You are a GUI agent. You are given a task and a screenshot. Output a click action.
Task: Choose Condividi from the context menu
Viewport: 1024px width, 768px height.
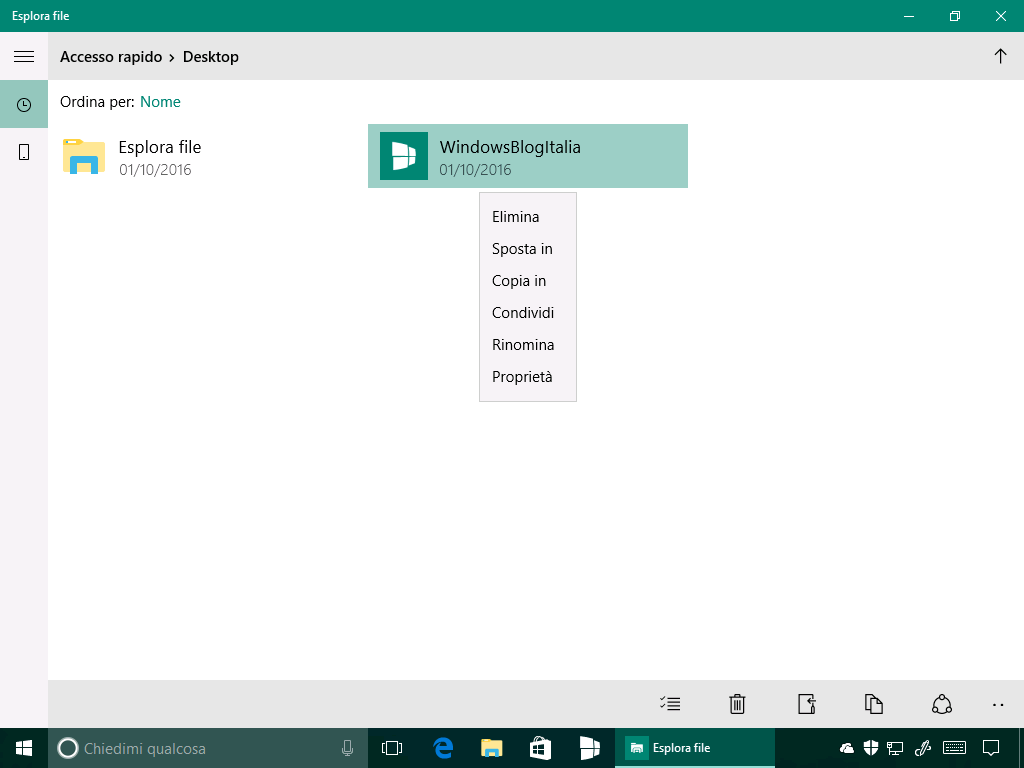tap(528, 313)
